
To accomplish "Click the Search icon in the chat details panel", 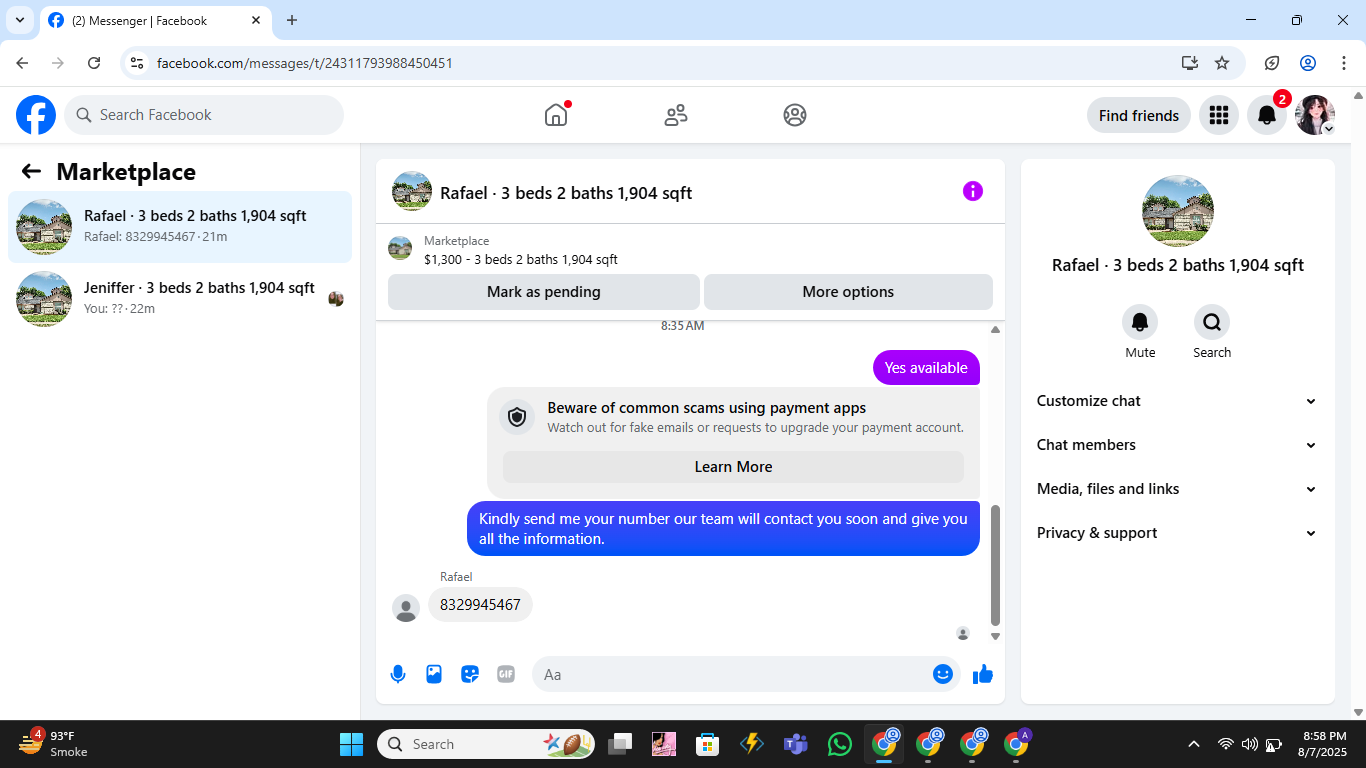I will point(1212,322).
